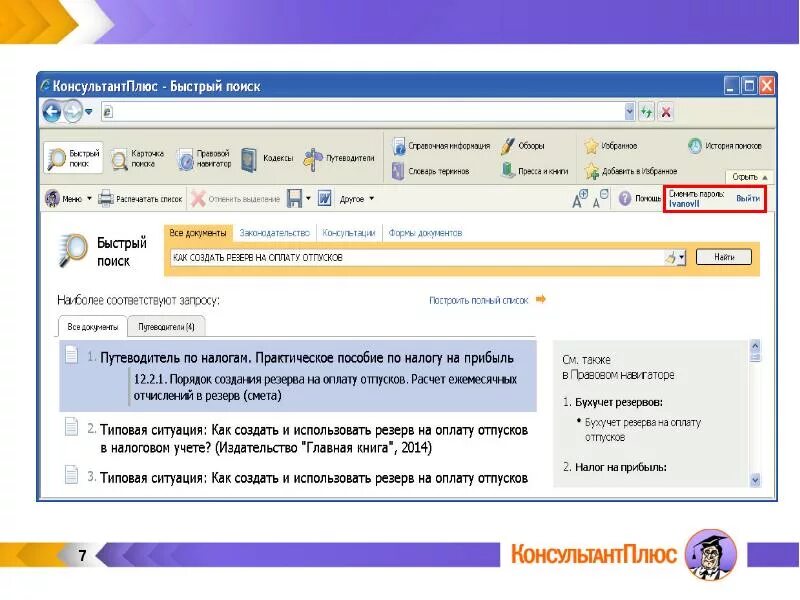This screenshot has width=800, height=600.
Task: Select the Все документы search tab
Action: [197, 233]
